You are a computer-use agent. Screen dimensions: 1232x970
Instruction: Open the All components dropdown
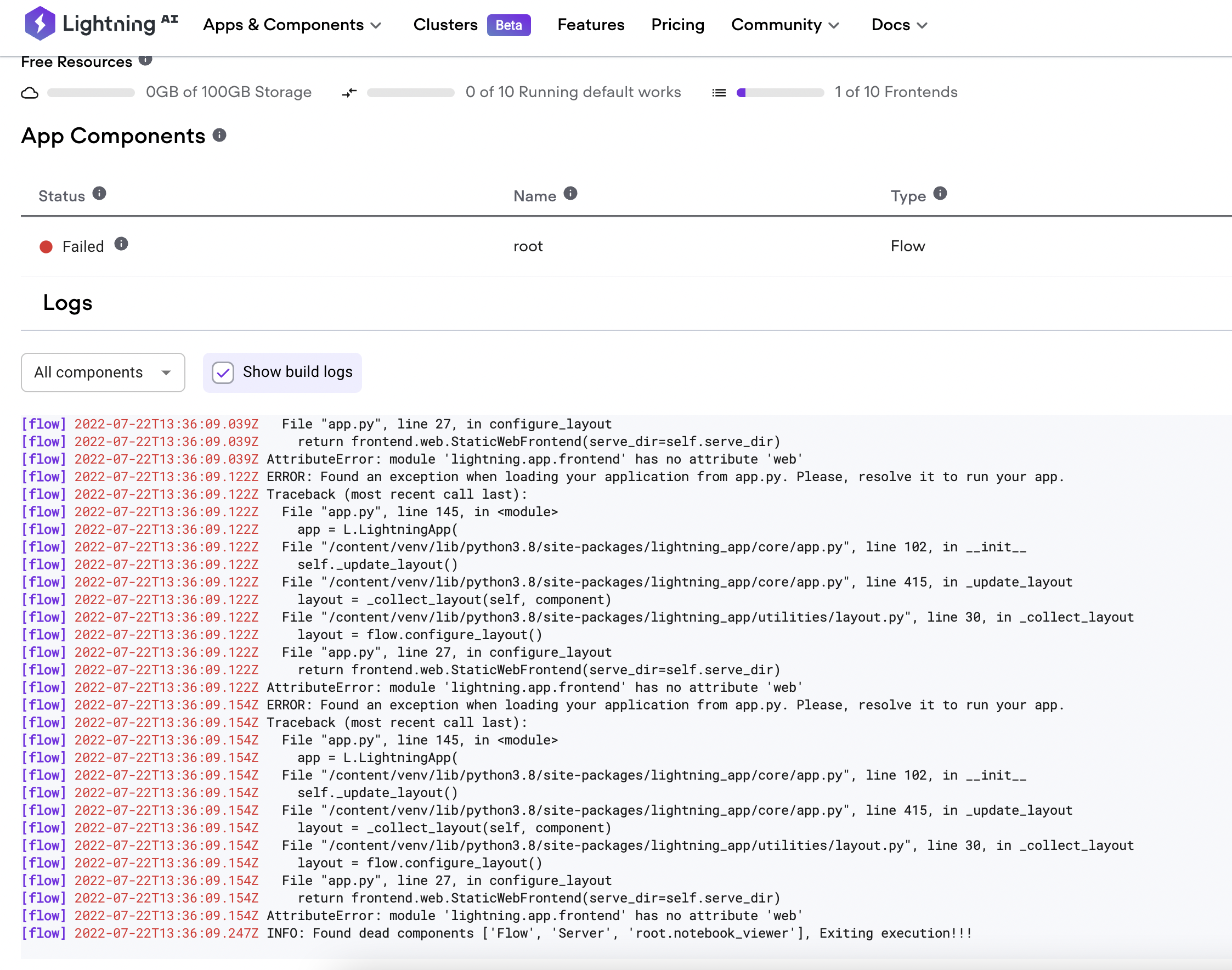[103, 373]
